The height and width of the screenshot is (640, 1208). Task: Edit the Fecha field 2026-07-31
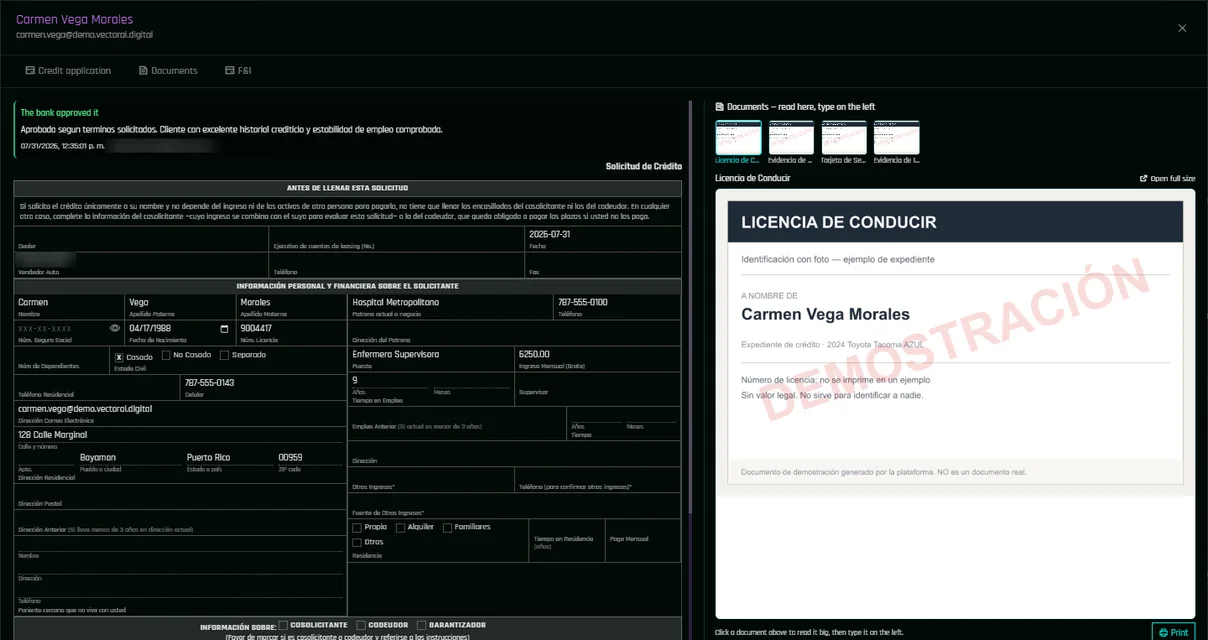pyautogui.click(x=602, y=234)
